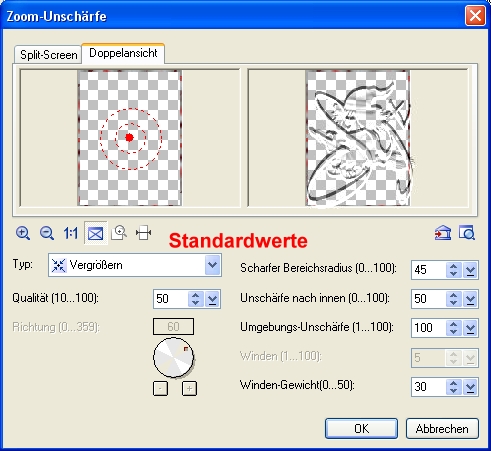Click the disabled Winden value field
This screenshot has width=491, height=451.
tap(429, 358)
